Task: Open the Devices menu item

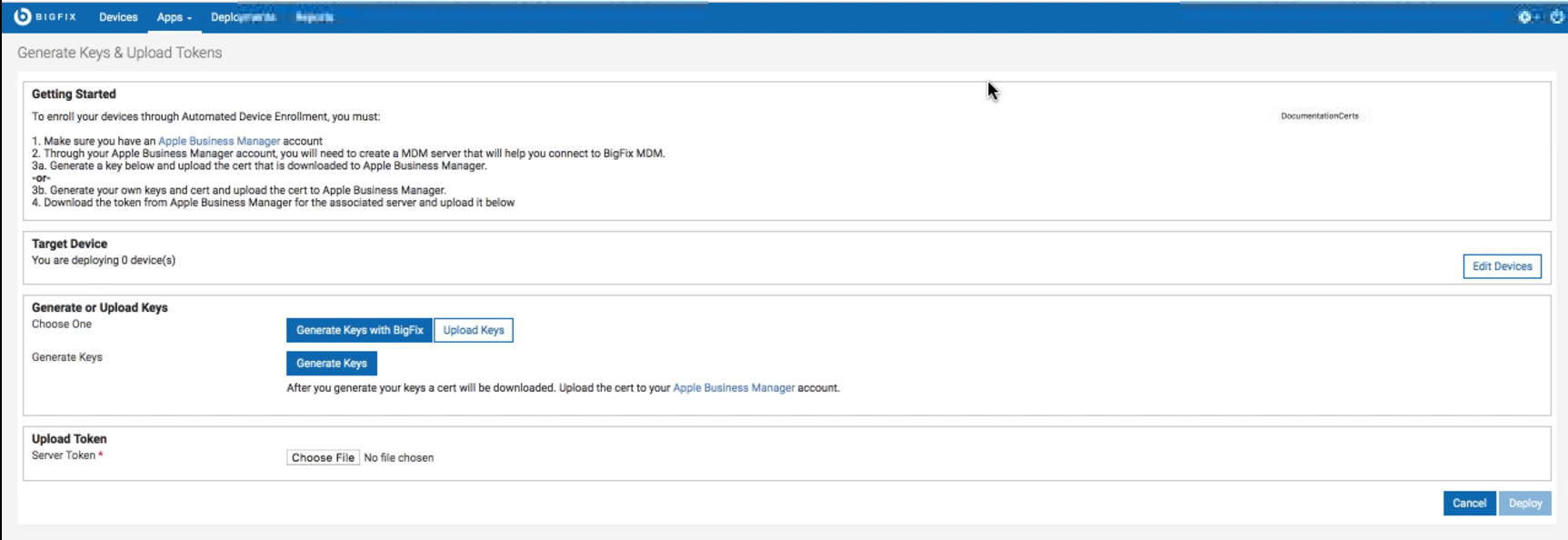Action: pyautogui.click(x=118, y=17)
